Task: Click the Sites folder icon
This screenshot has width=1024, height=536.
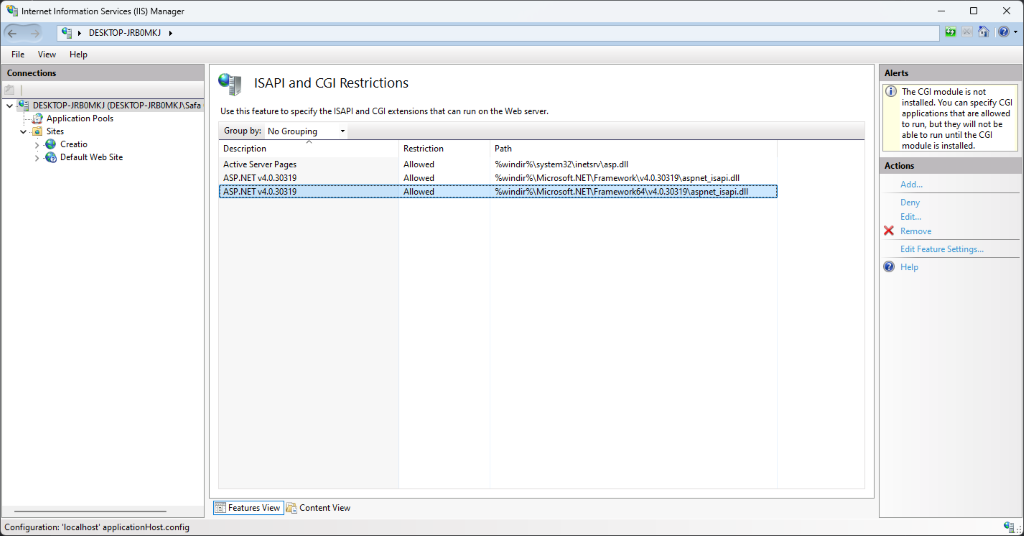Action: pos(37,131)
